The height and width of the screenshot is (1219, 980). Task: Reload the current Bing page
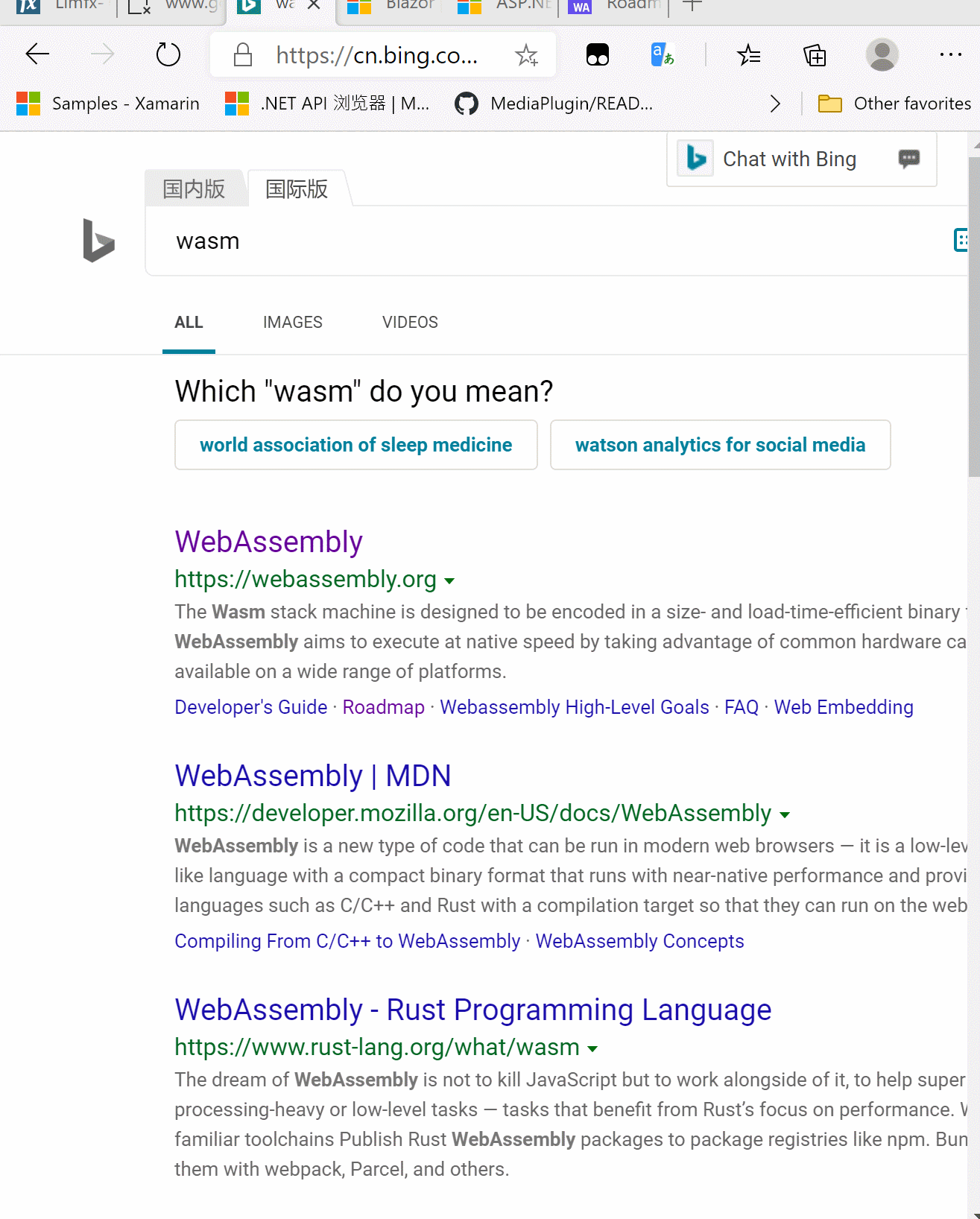point(168,54)
